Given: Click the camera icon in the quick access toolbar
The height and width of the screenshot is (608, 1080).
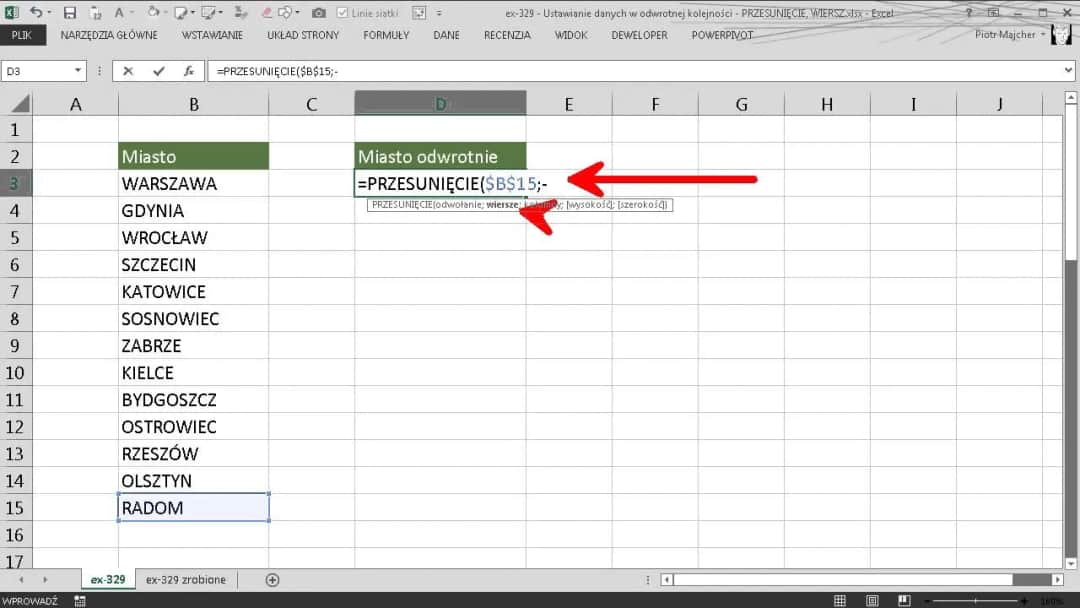Looking at the screenshot, I should tap(318, 13).
